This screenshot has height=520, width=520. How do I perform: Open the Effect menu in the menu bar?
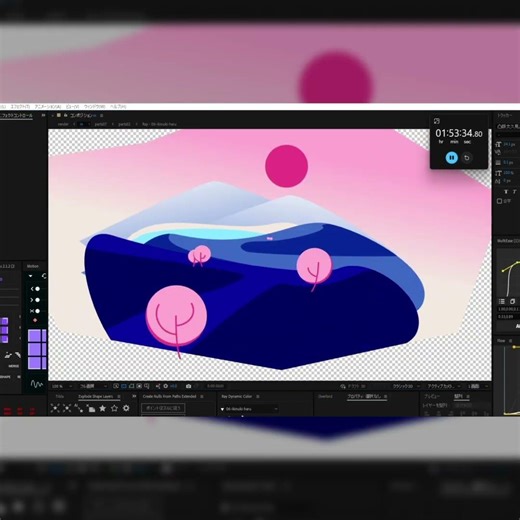tap(20, 107)
